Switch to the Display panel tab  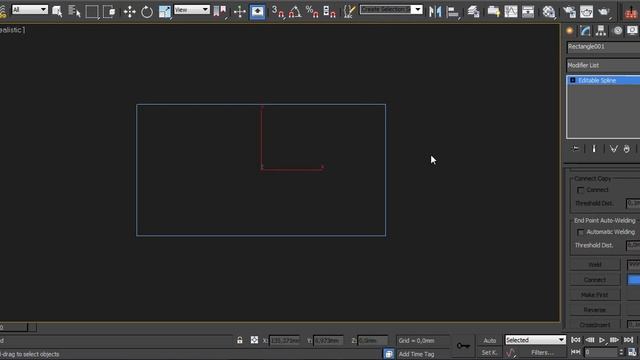coord(632,31)
